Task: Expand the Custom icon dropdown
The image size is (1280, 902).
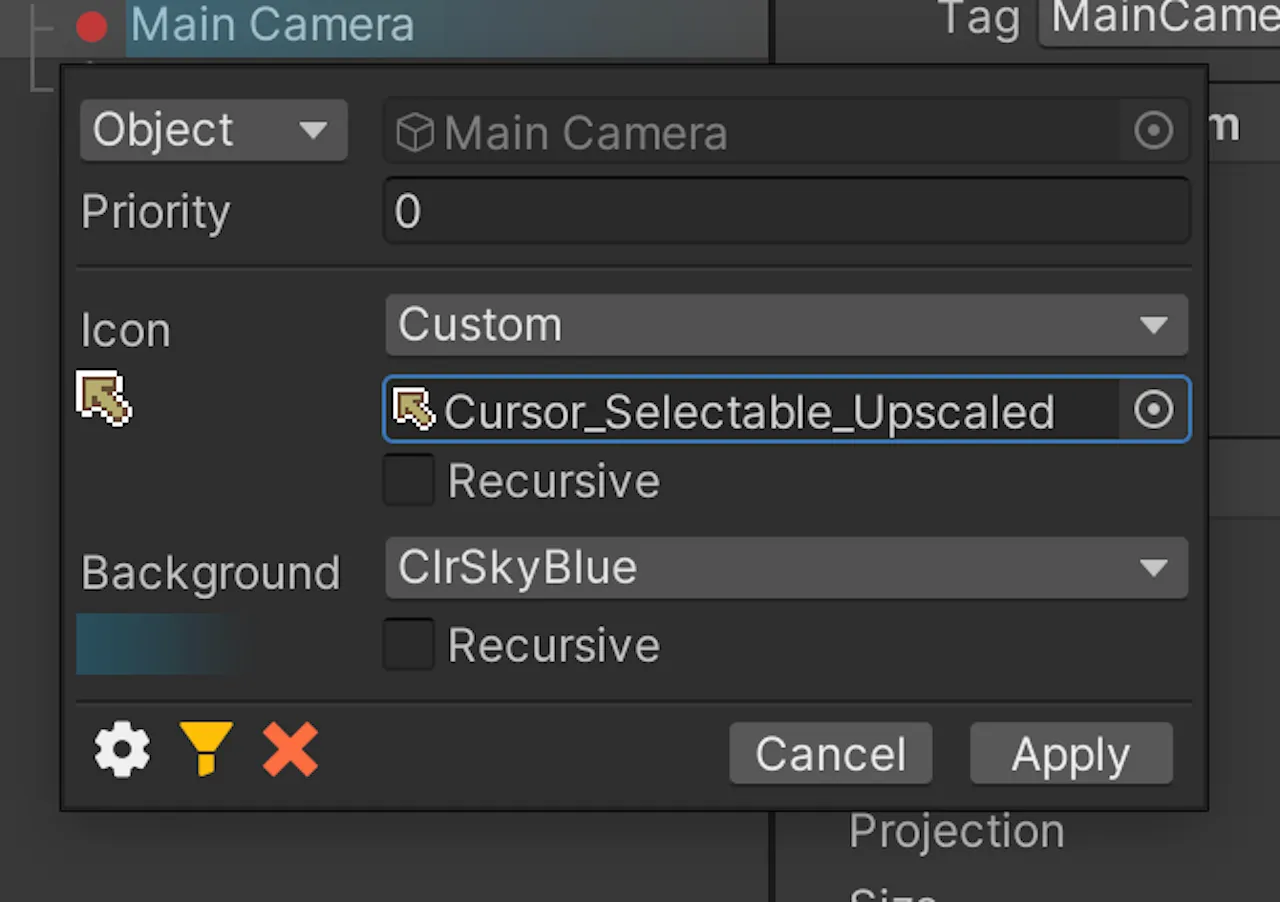Action: [787, 325]
